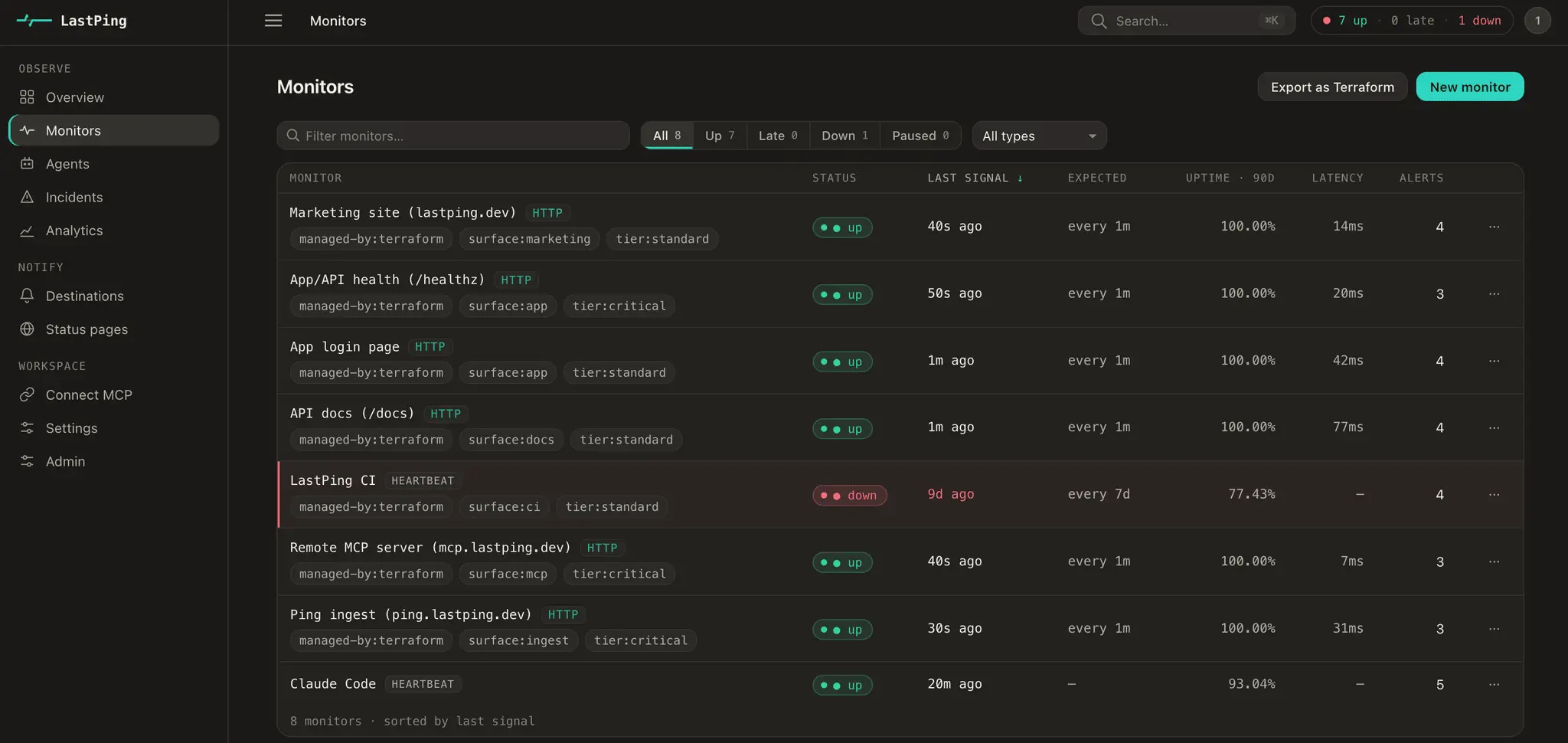This screenshot has height=743, width=1568.
Task: Open Admin in the sidebar
Action: coord(113,461)
